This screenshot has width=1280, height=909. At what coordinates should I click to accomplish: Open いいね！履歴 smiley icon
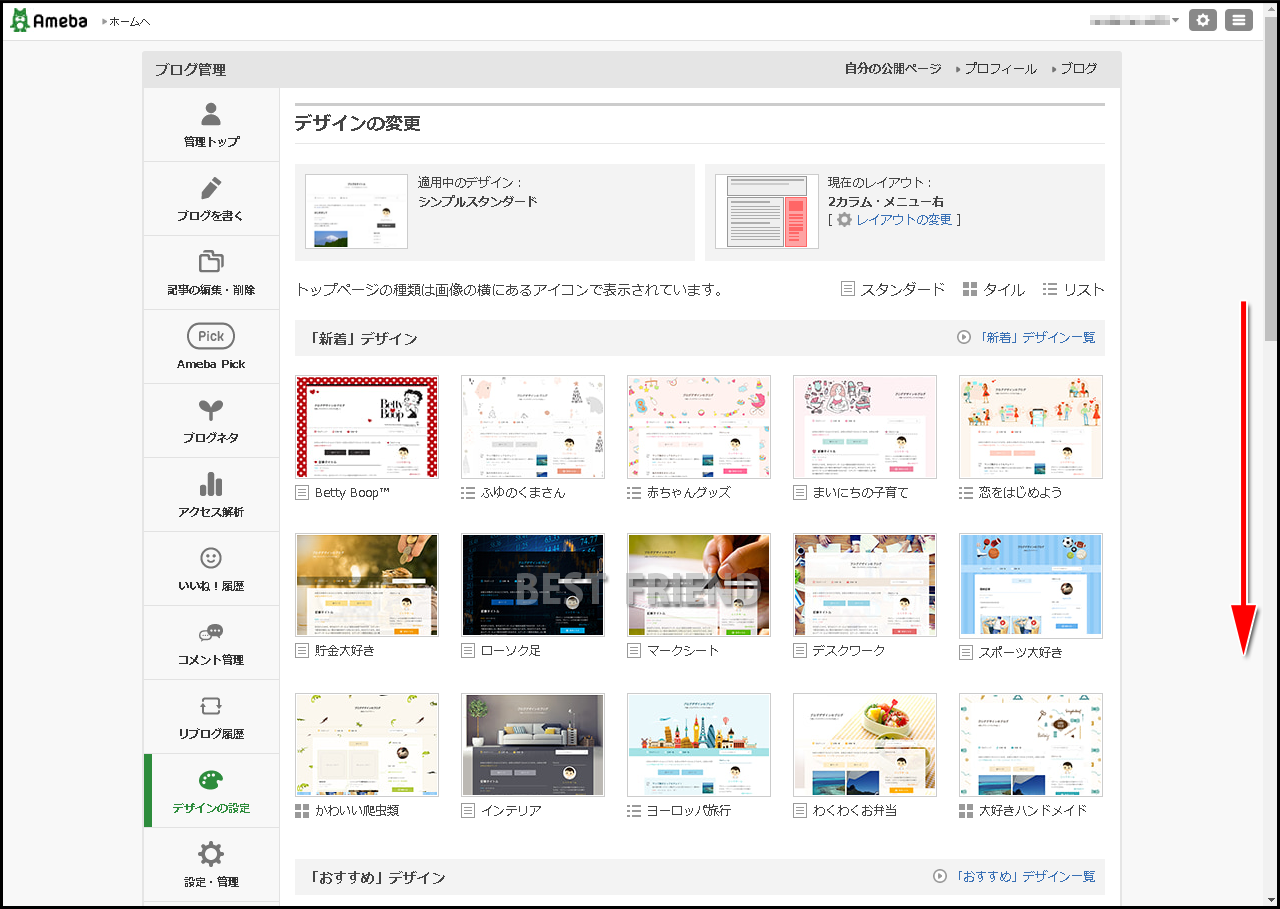pyautogui.click(x=211, y=558)
